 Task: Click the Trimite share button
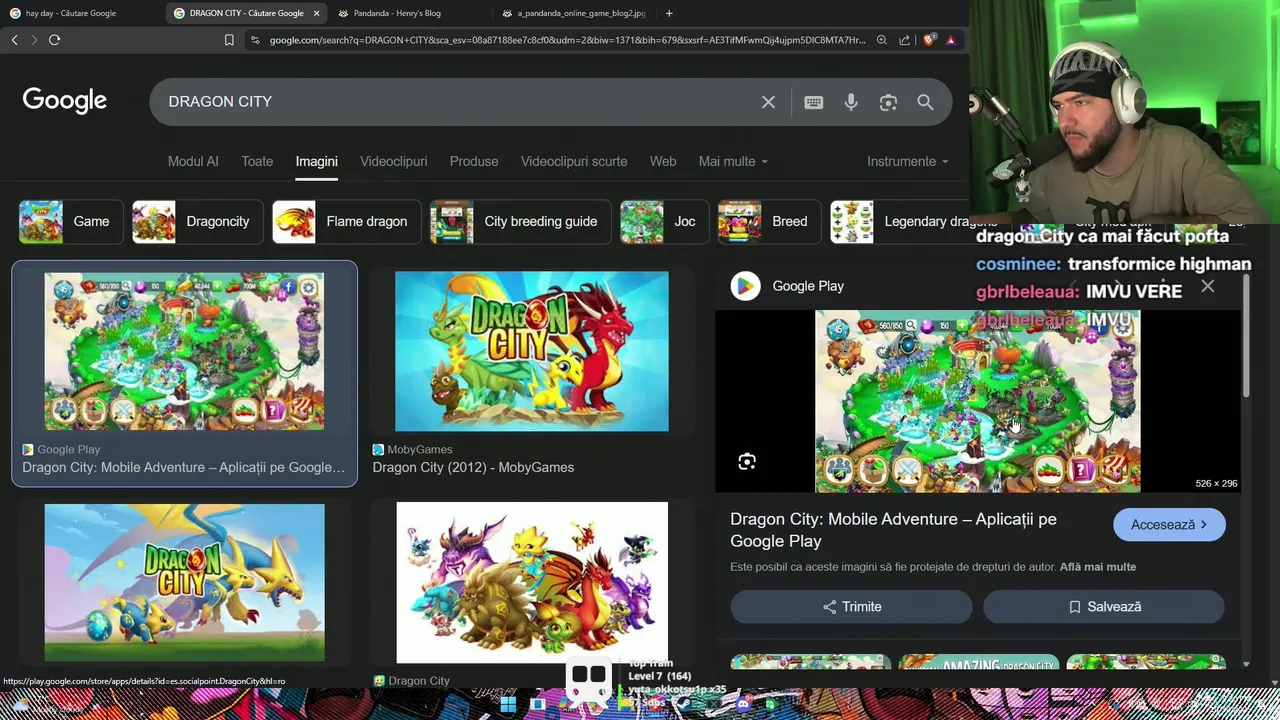[851, 607]
